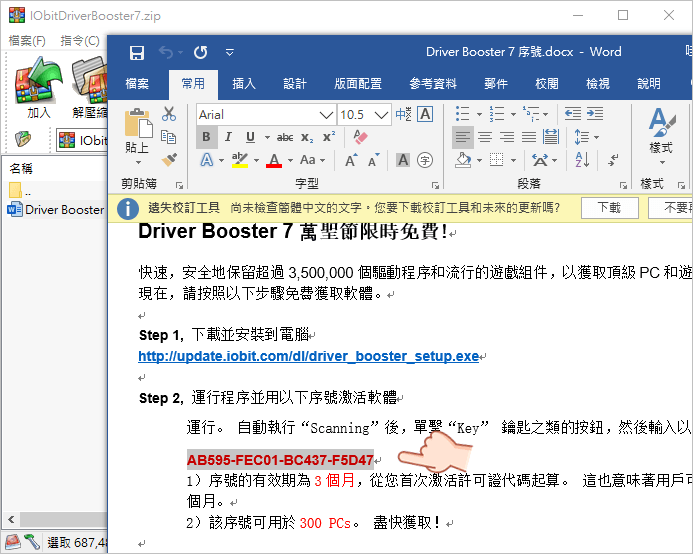693x554 pixels.
Task: Click the serial AB595-FEC01-BC437-F5D47 text
Action: 280,460
